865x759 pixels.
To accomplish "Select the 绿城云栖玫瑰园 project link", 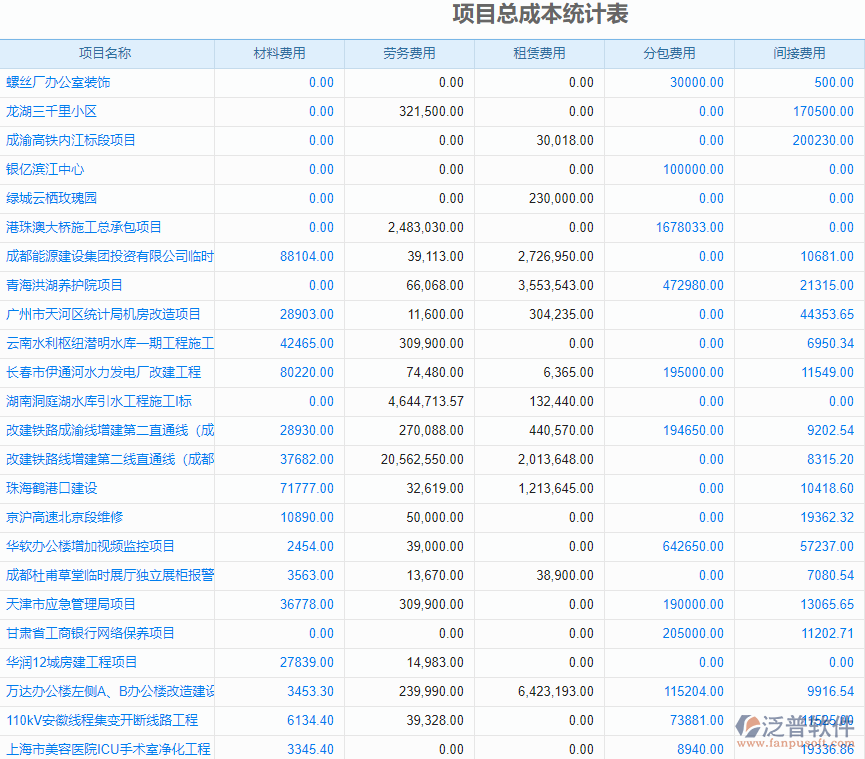I will 51,198.
